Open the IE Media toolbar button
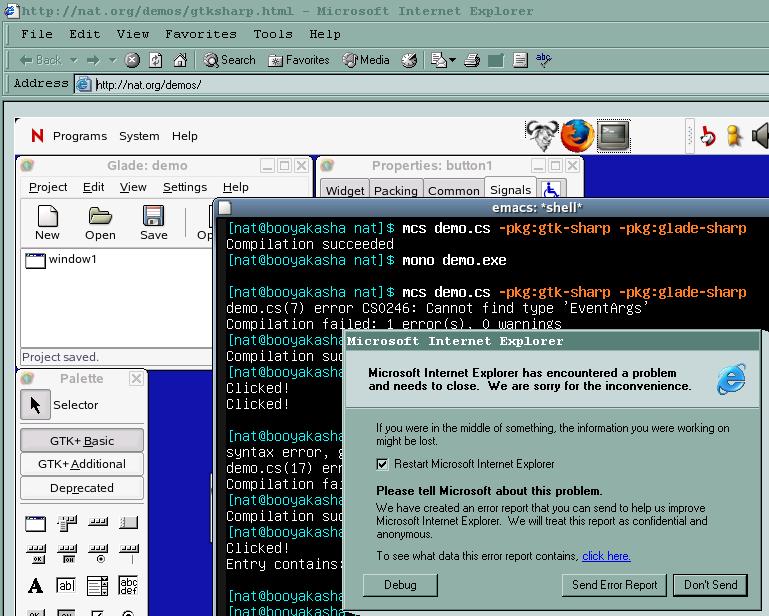The height and width of the screenshot is (616, 769). 366,60
